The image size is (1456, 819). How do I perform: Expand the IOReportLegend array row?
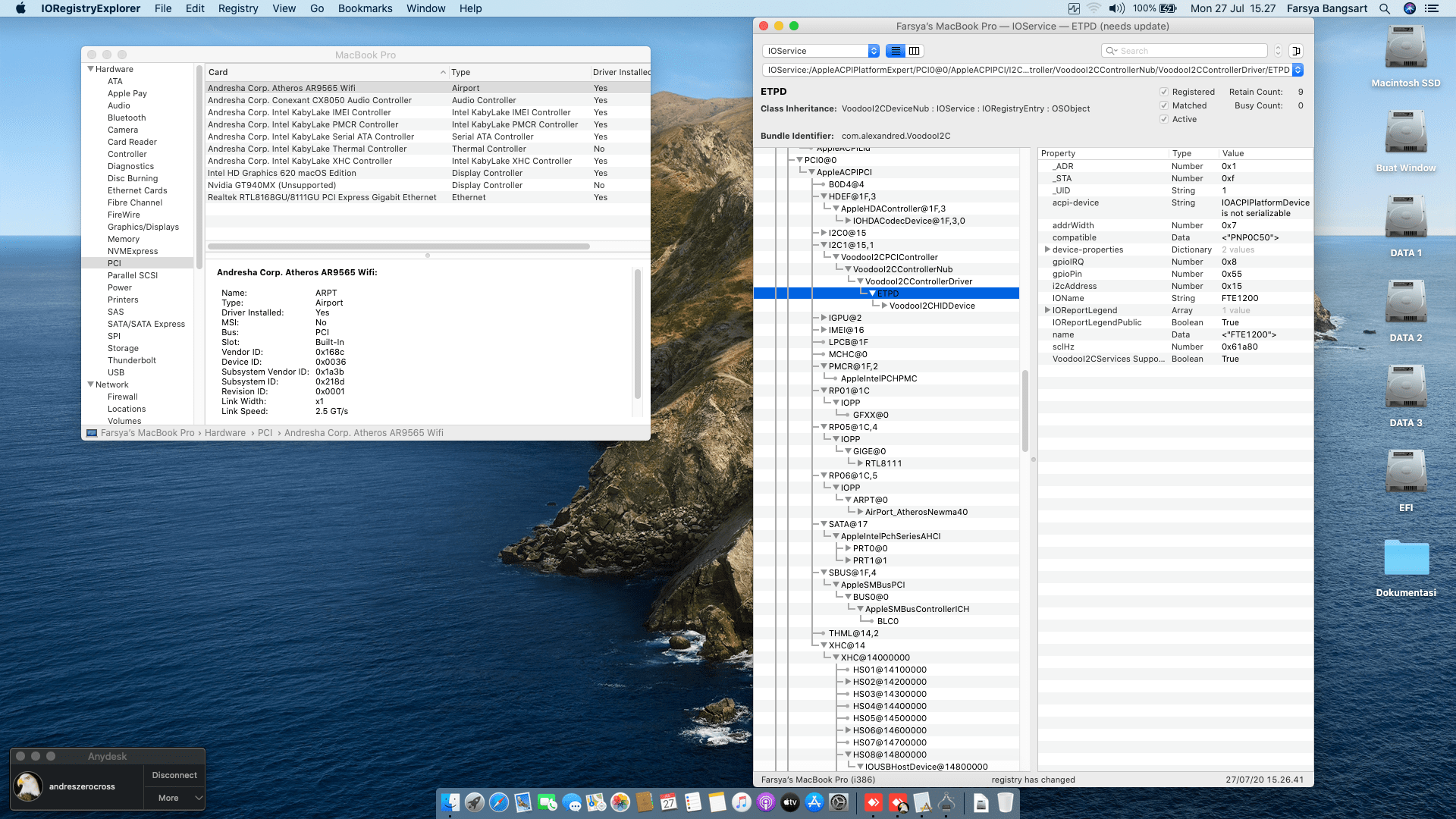[1047, 310]
